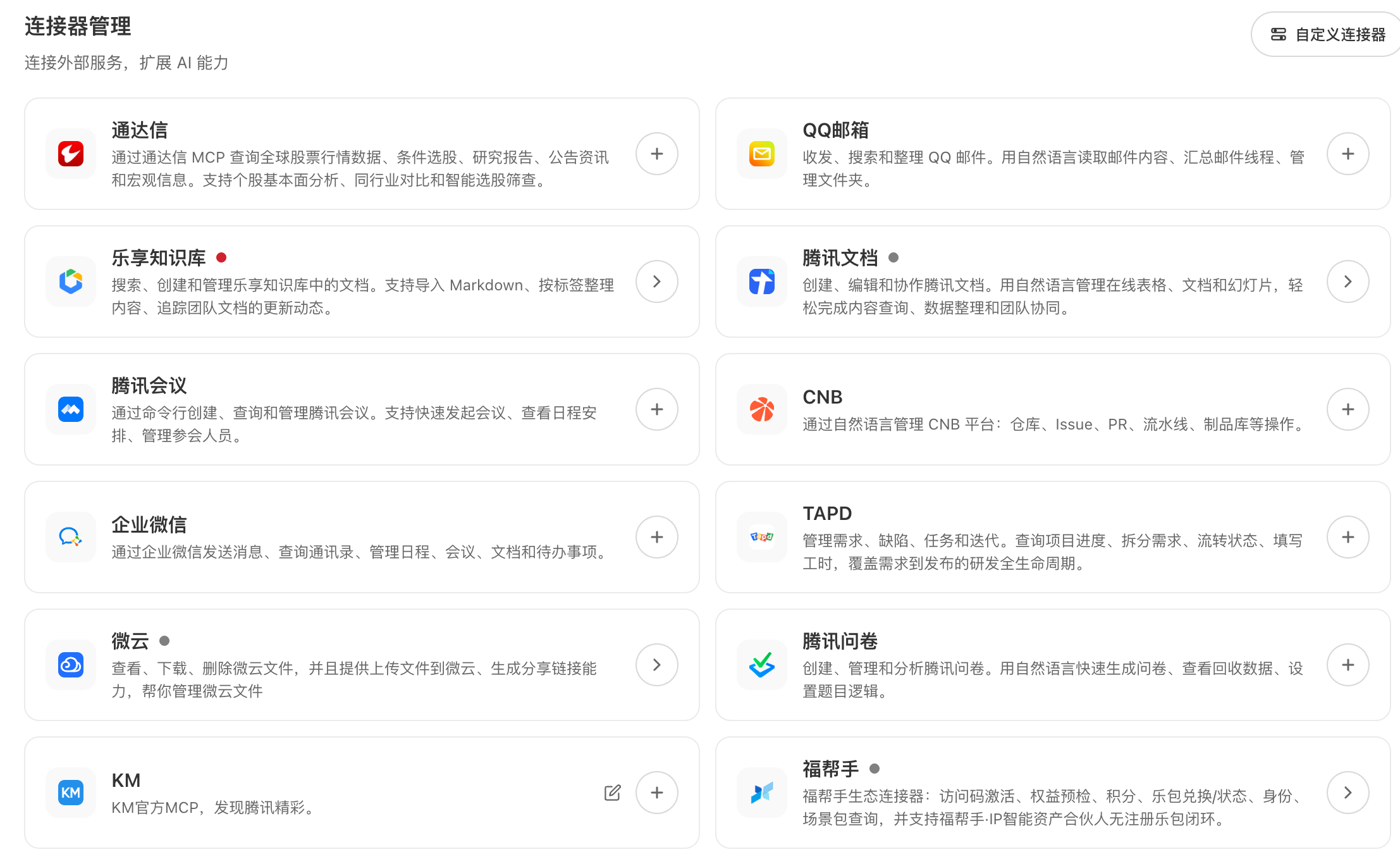Screen dimensions: 1400x859
Task: Add the CNB connector with plus button
Action: tap(1348, 409)
